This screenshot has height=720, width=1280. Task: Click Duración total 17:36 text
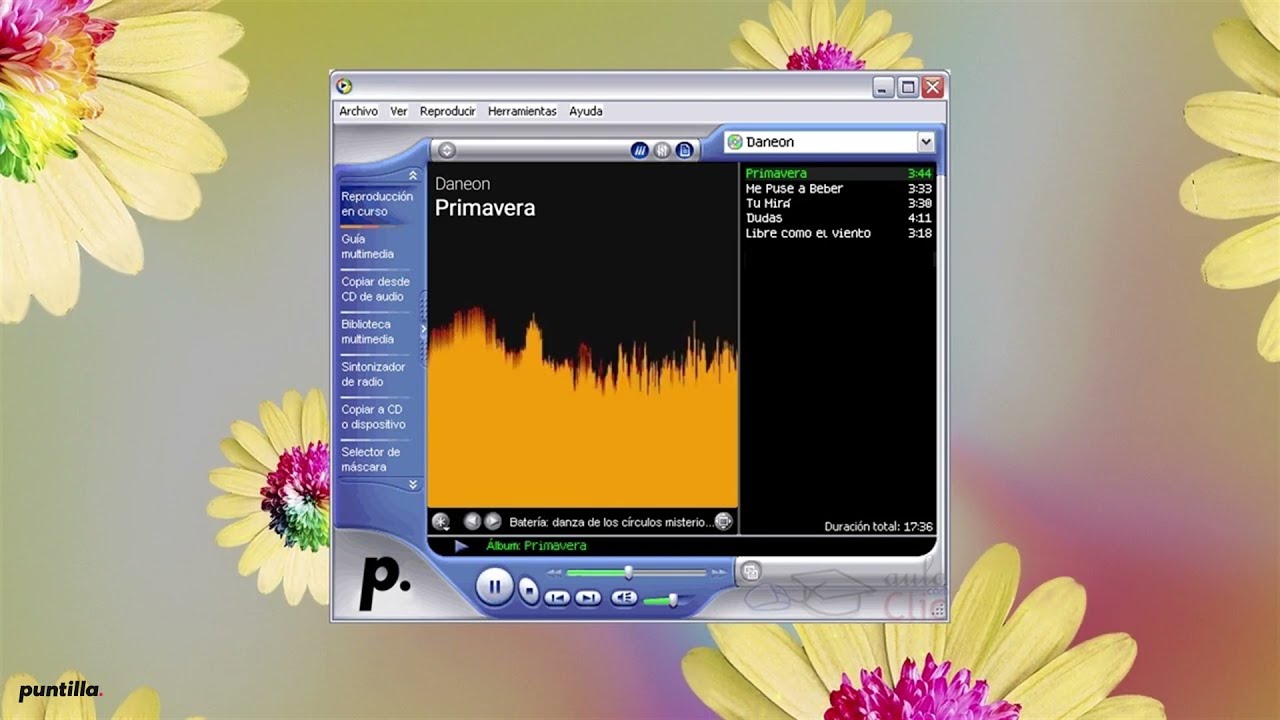click(x=878, y=526)
